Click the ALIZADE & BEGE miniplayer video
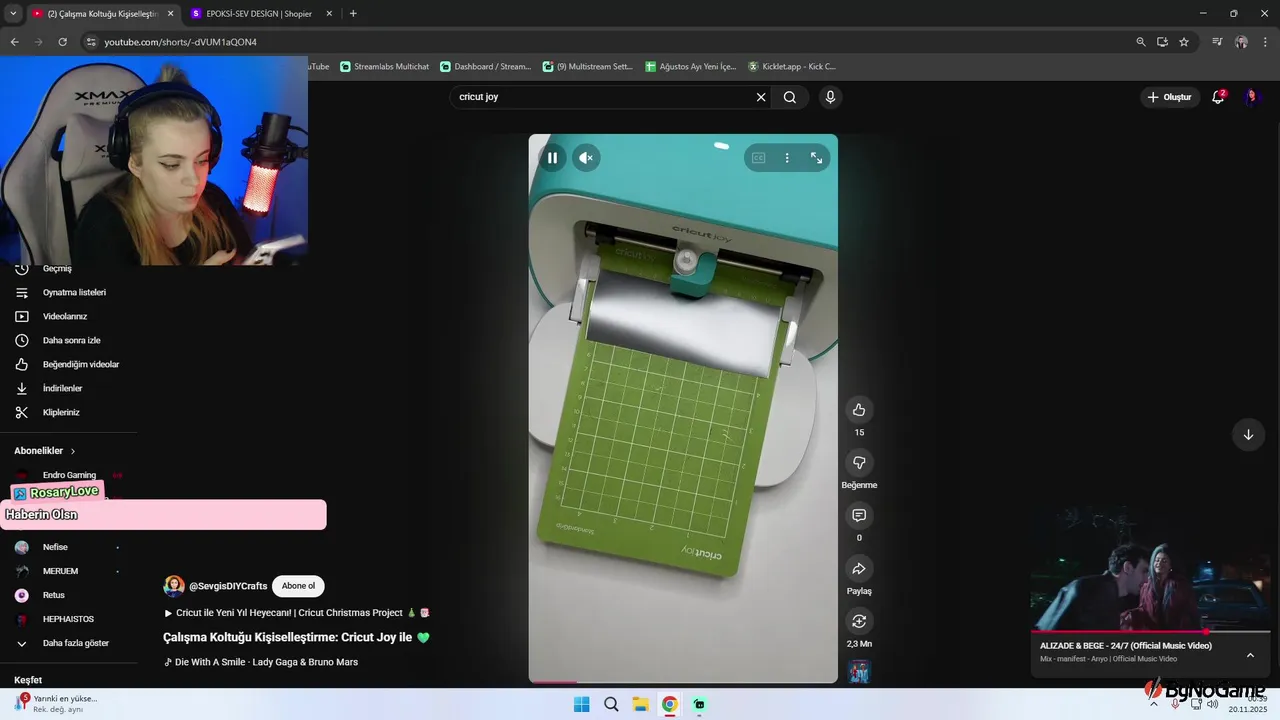1280x720 pixels. [x=1151, y=568]
